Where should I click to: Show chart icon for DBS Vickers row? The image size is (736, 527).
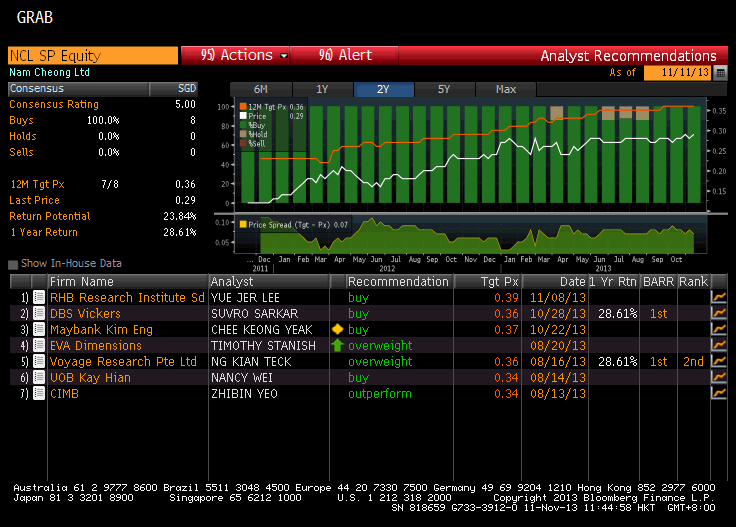(719, 313)
